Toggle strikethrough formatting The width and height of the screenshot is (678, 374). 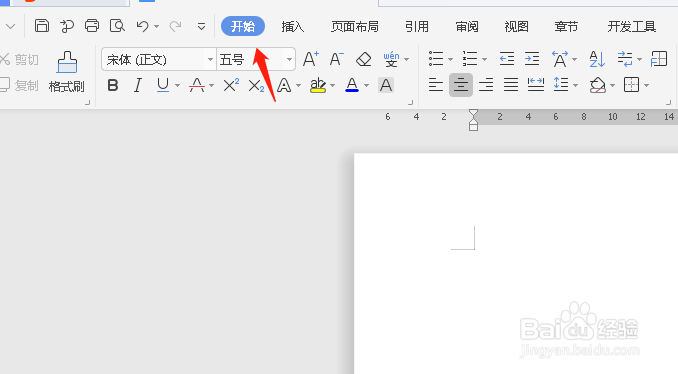(x=197, y=85)
